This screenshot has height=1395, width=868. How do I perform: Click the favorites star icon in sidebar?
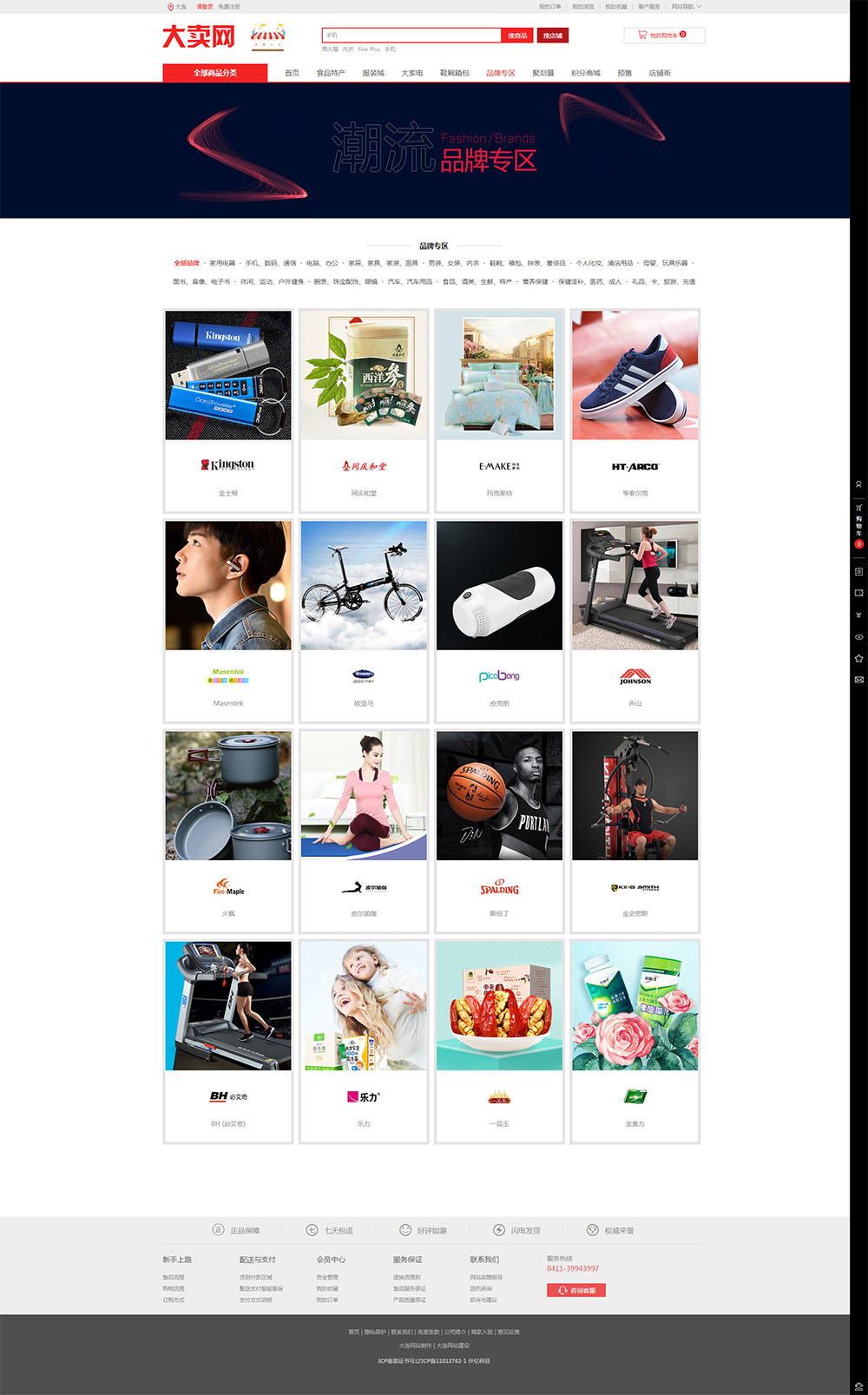click(858, 659)
